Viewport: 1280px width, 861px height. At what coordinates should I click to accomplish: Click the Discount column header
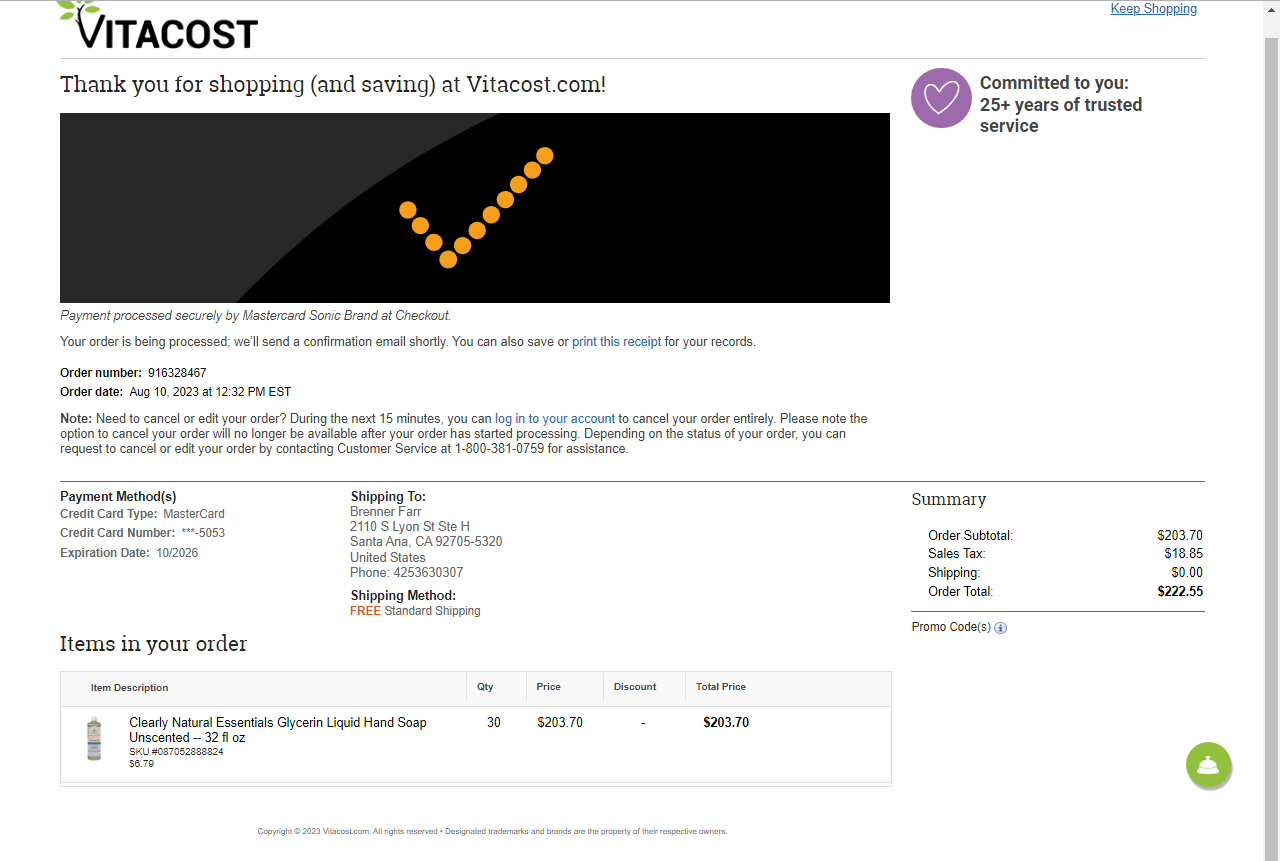tap(635, 687)
